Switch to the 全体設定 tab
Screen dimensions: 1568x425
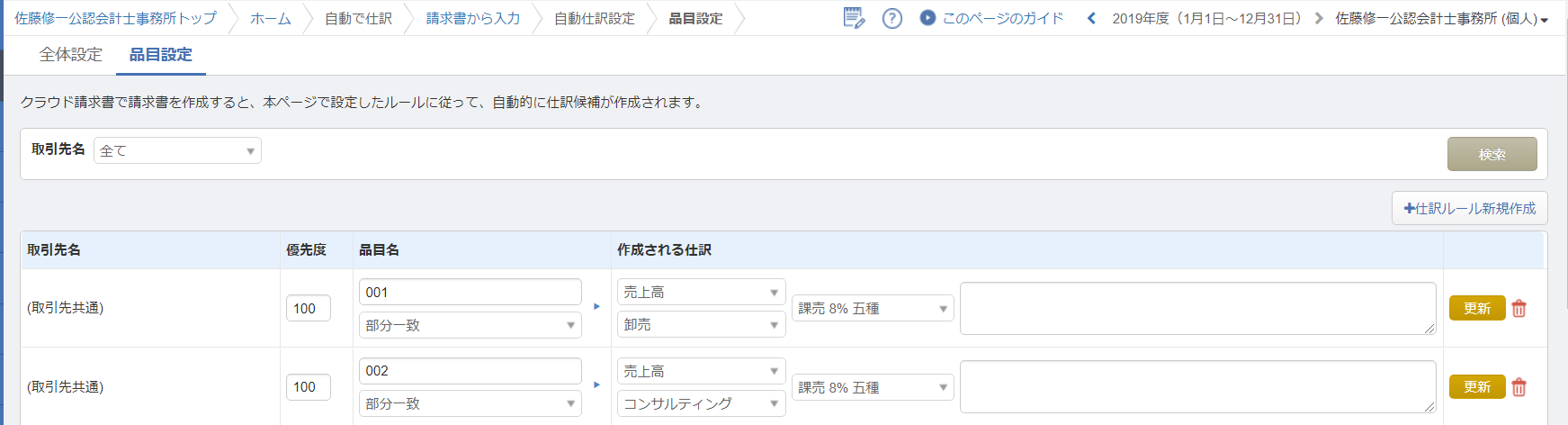tap(71, 55)
